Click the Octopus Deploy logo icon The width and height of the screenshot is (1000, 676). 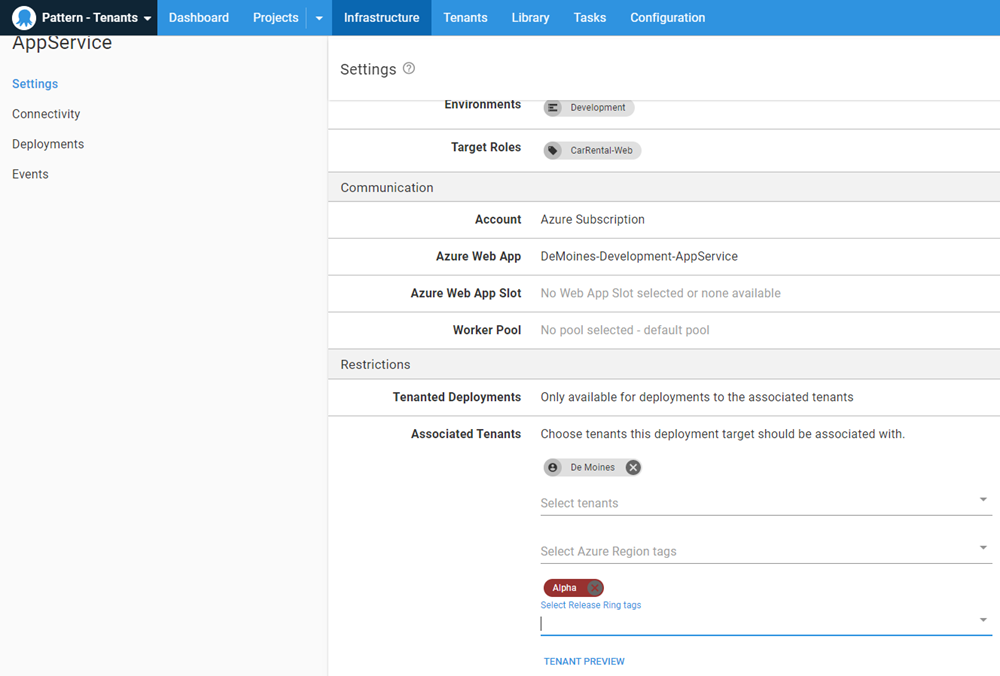(x=24, y=18)
